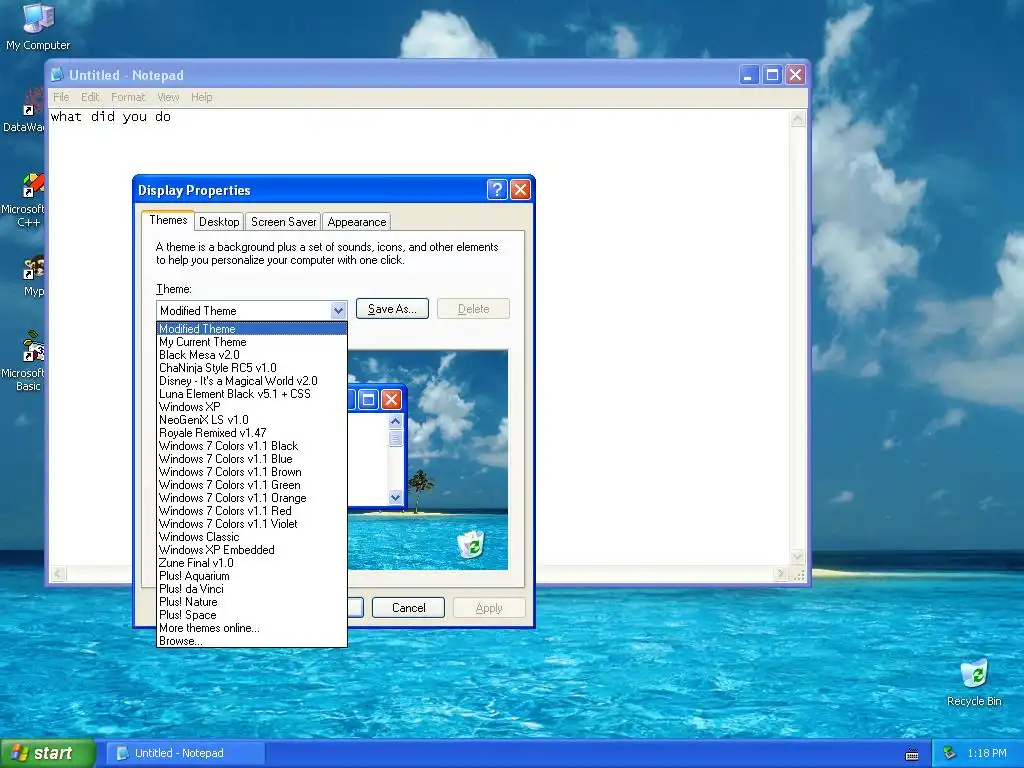Maximize the Notepad window

tap(772, 75)
